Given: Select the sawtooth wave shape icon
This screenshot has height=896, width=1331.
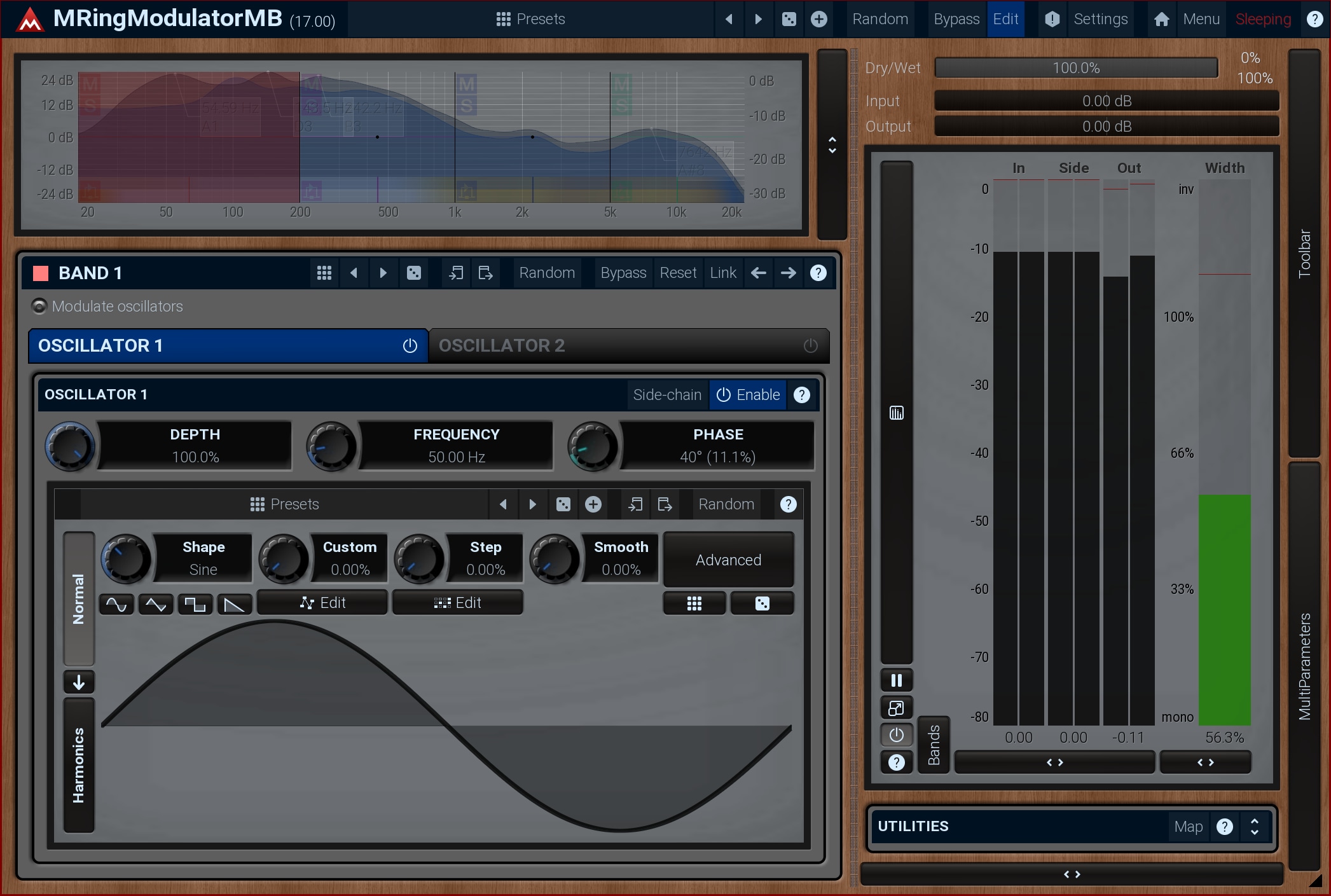Looking at the screenshot, I should (x=234, y=604).
